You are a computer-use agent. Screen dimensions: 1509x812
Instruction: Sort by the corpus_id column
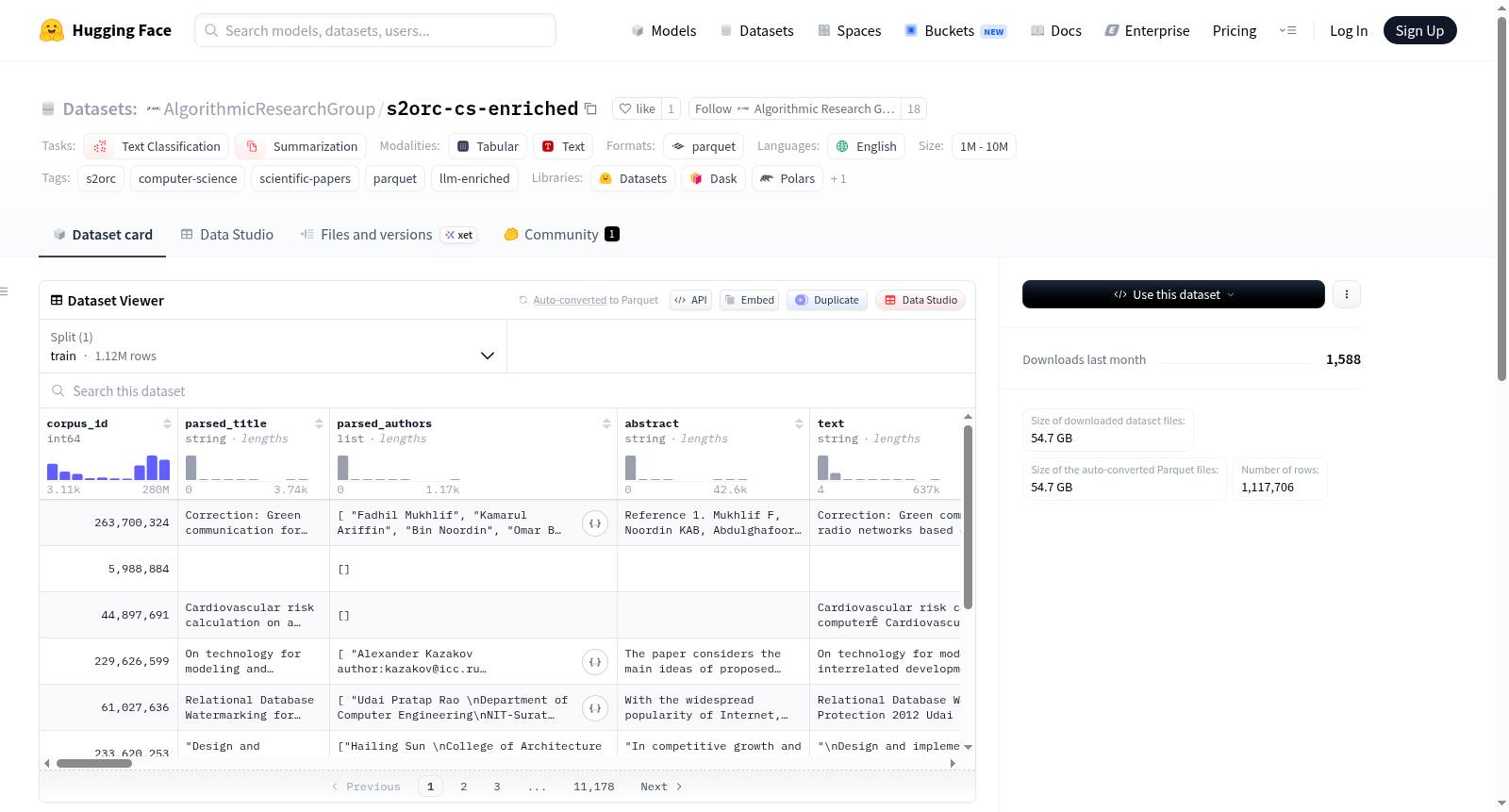point(167,423)
